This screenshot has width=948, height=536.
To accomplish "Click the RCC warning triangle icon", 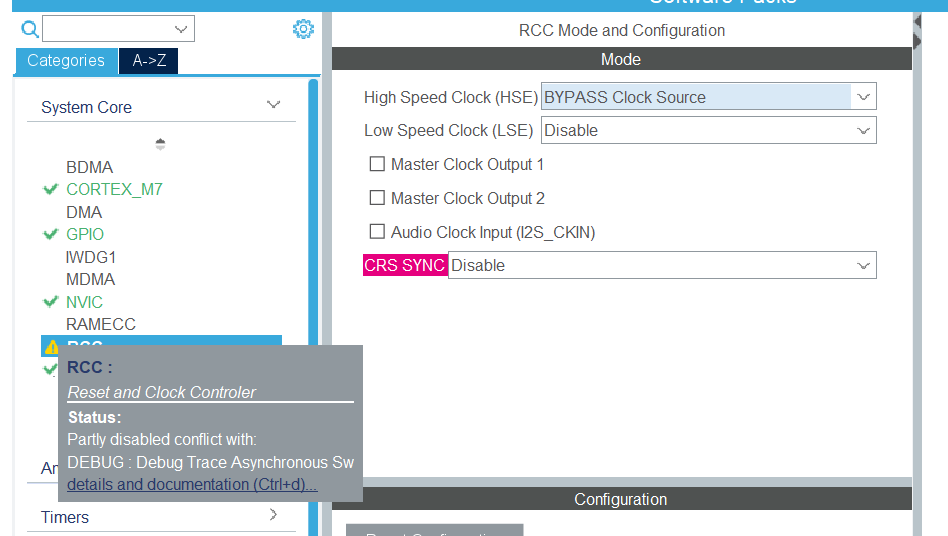I will [x=51, y=346].
